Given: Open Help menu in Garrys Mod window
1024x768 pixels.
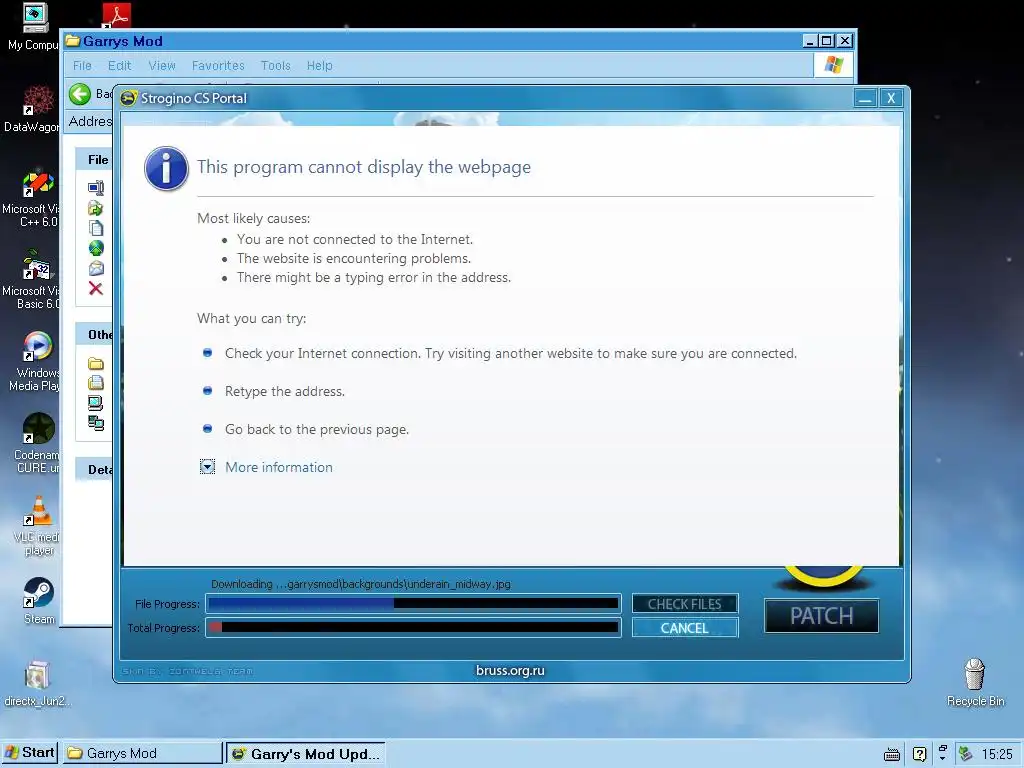Looking at the screenshot, I should (319, 66).
